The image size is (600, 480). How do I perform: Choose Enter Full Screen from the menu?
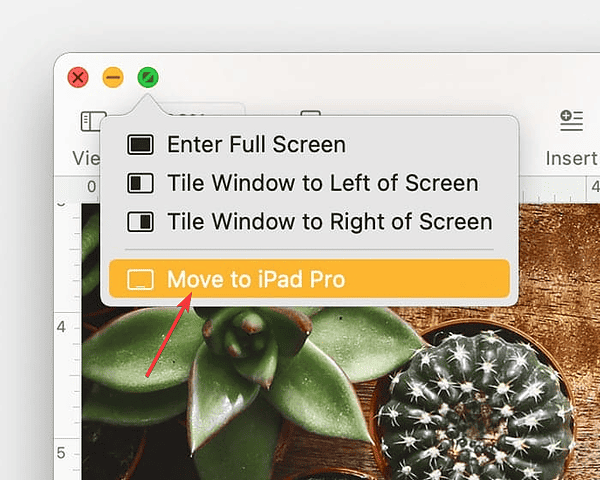256,145
